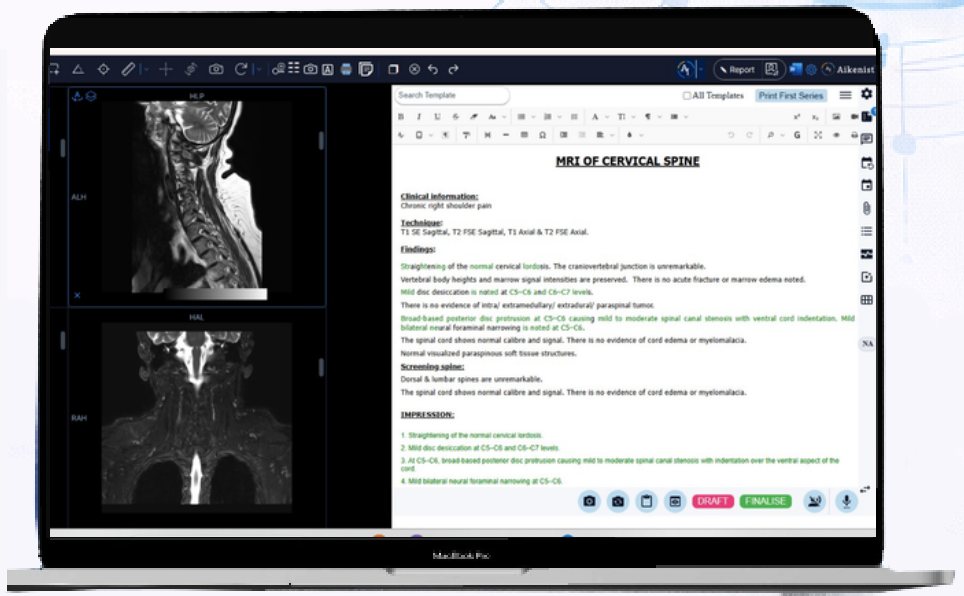This screenshot has width=964, height=596.
Task: Select the diamond target probe tool
Action: coord(103,70)
